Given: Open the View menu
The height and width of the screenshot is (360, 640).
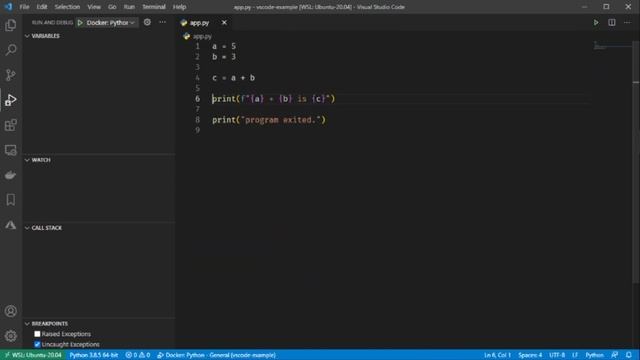Looking at the screenshot, I should pos(94,7).
